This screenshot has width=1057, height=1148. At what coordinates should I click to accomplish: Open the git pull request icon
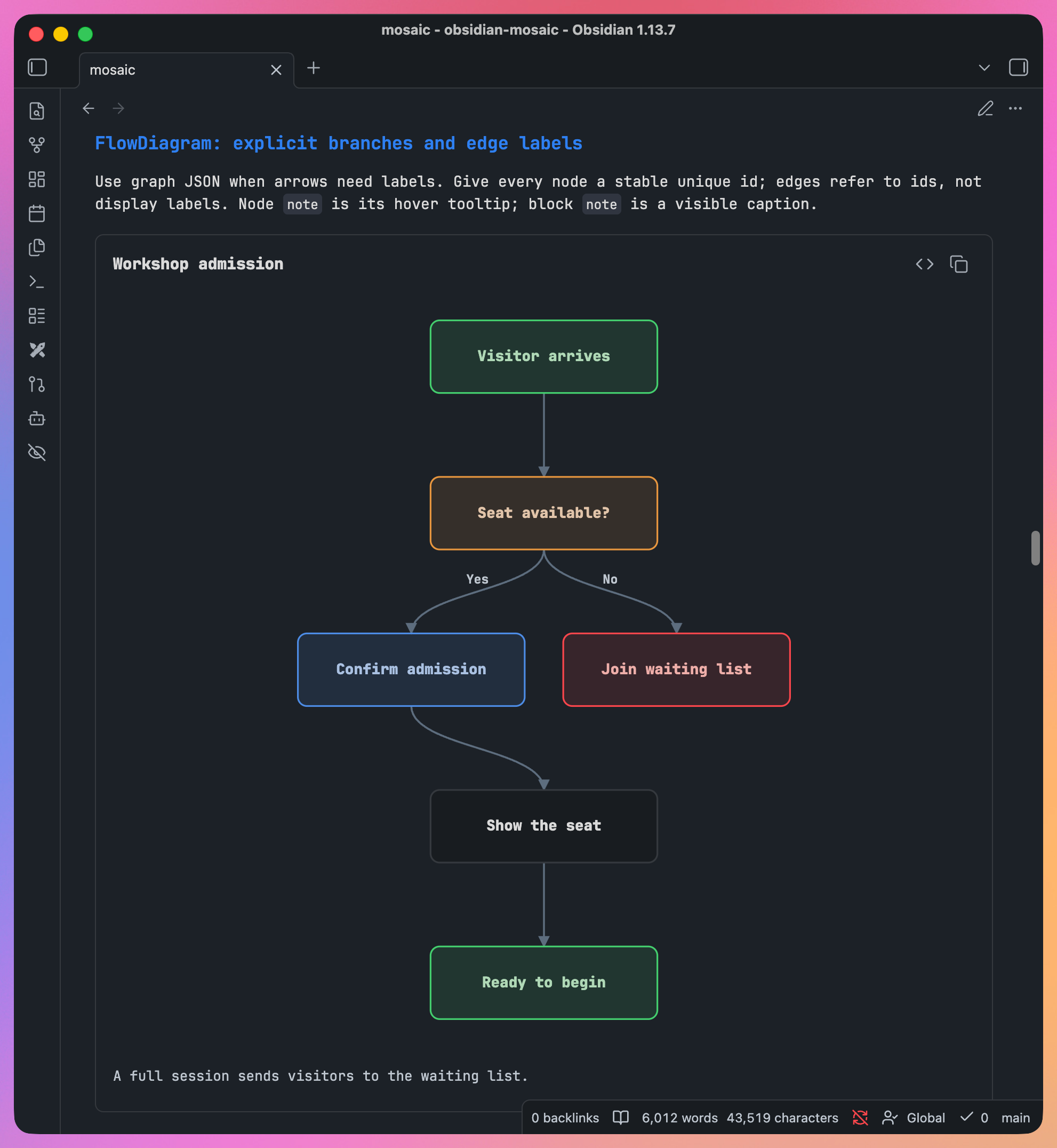[37, 384]
